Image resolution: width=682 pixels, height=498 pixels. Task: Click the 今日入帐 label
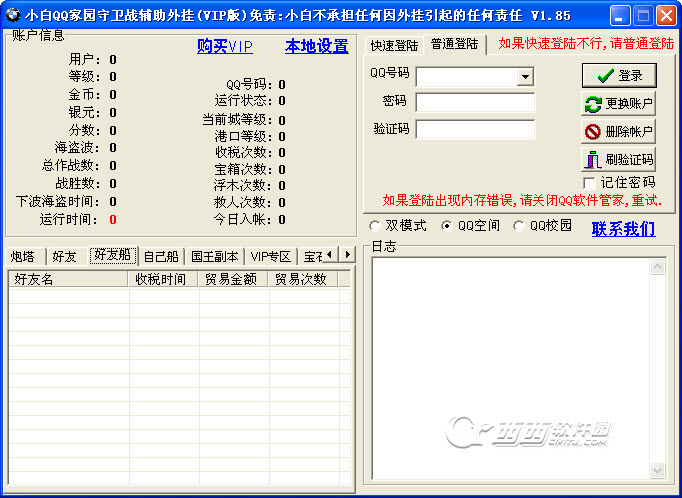click(245, 219)
